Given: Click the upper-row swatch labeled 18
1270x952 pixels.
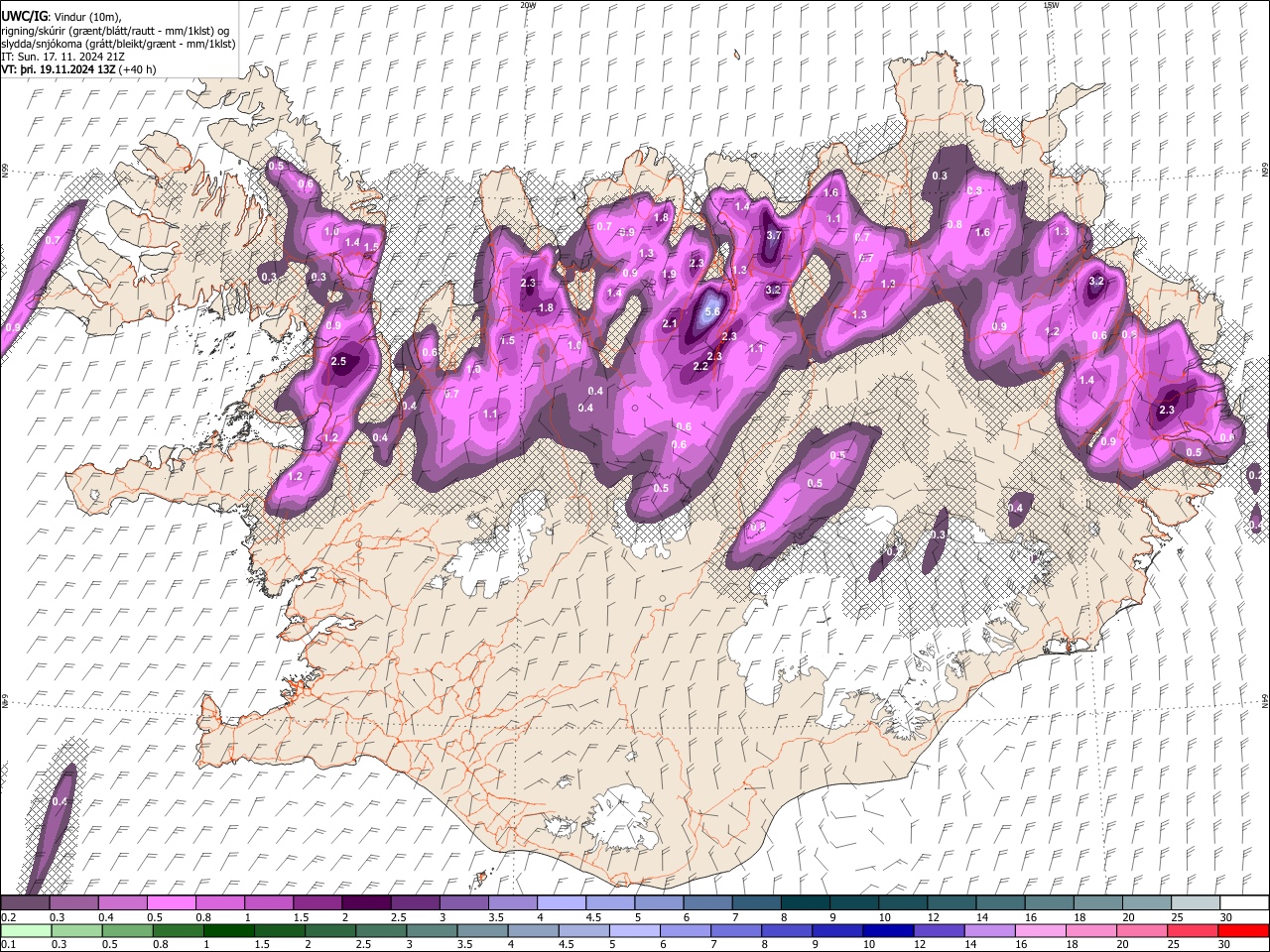Looking at the screenshot, I should point(1097,902).
